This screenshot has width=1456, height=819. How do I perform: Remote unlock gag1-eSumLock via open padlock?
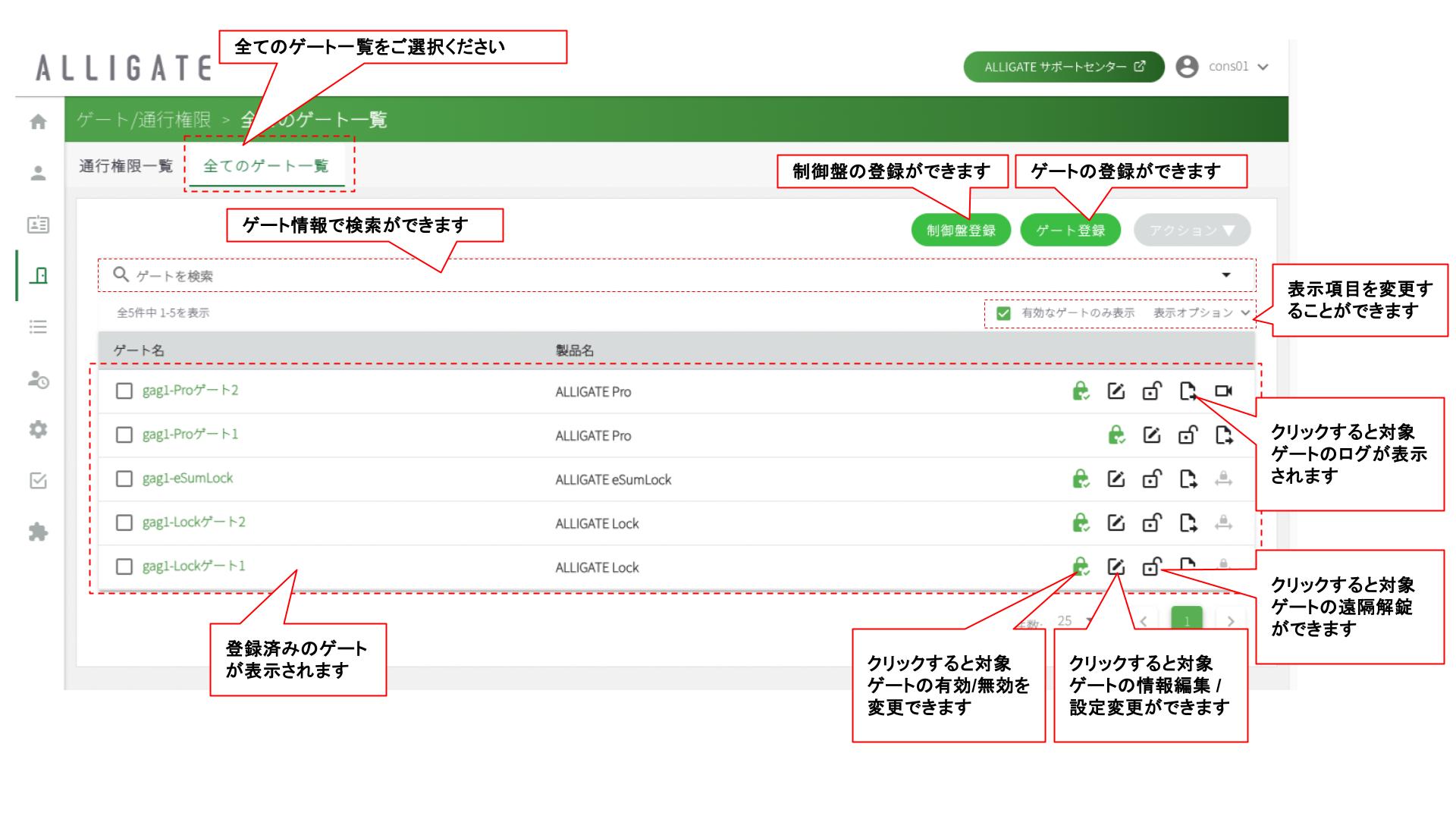click(x=1152, y=479)
